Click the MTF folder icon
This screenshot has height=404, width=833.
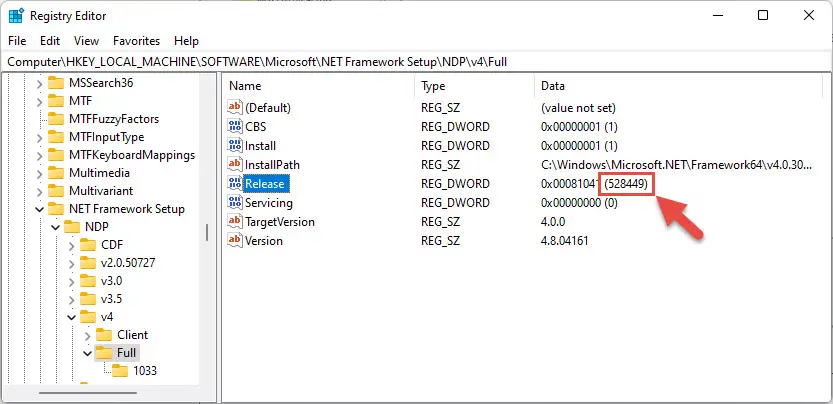[56, 101]
